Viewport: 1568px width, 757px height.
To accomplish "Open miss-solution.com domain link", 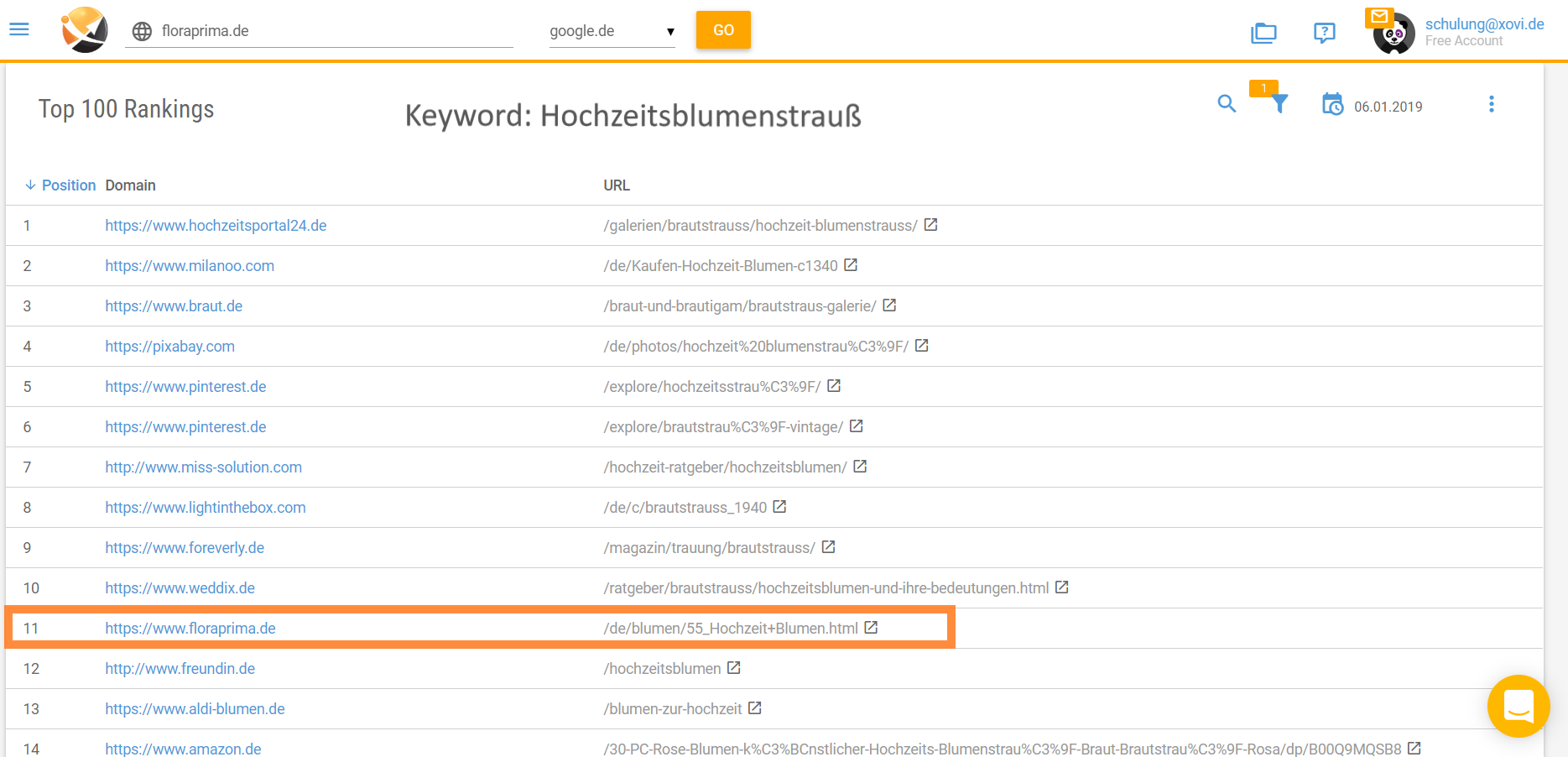I will pyautogui.click(x=203, y=467).
